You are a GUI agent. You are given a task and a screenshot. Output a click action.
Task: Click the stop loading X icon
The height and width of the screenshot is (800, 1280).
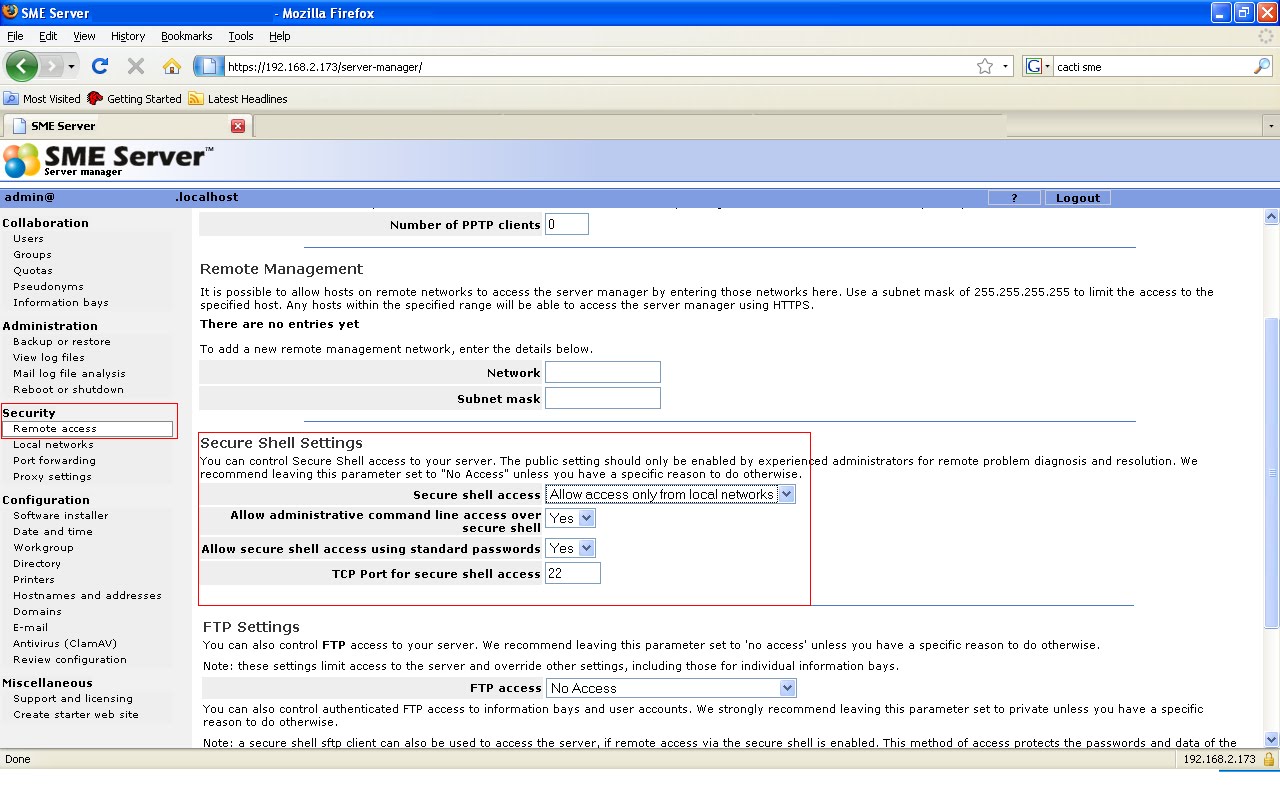(x=136, y=66)
